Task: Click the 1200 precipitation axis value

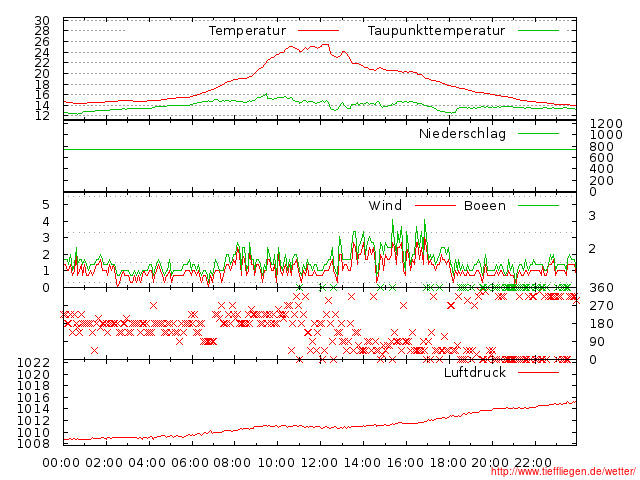Action: pyautogui.click(x=606, y=124)
